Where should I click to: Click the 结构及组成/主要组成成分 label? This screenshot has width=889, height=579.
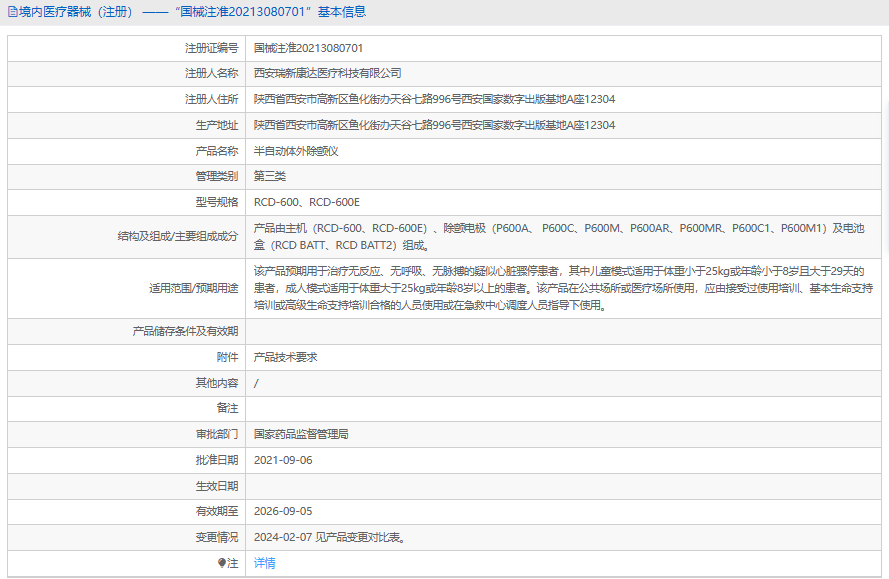[x=178, y=236]
